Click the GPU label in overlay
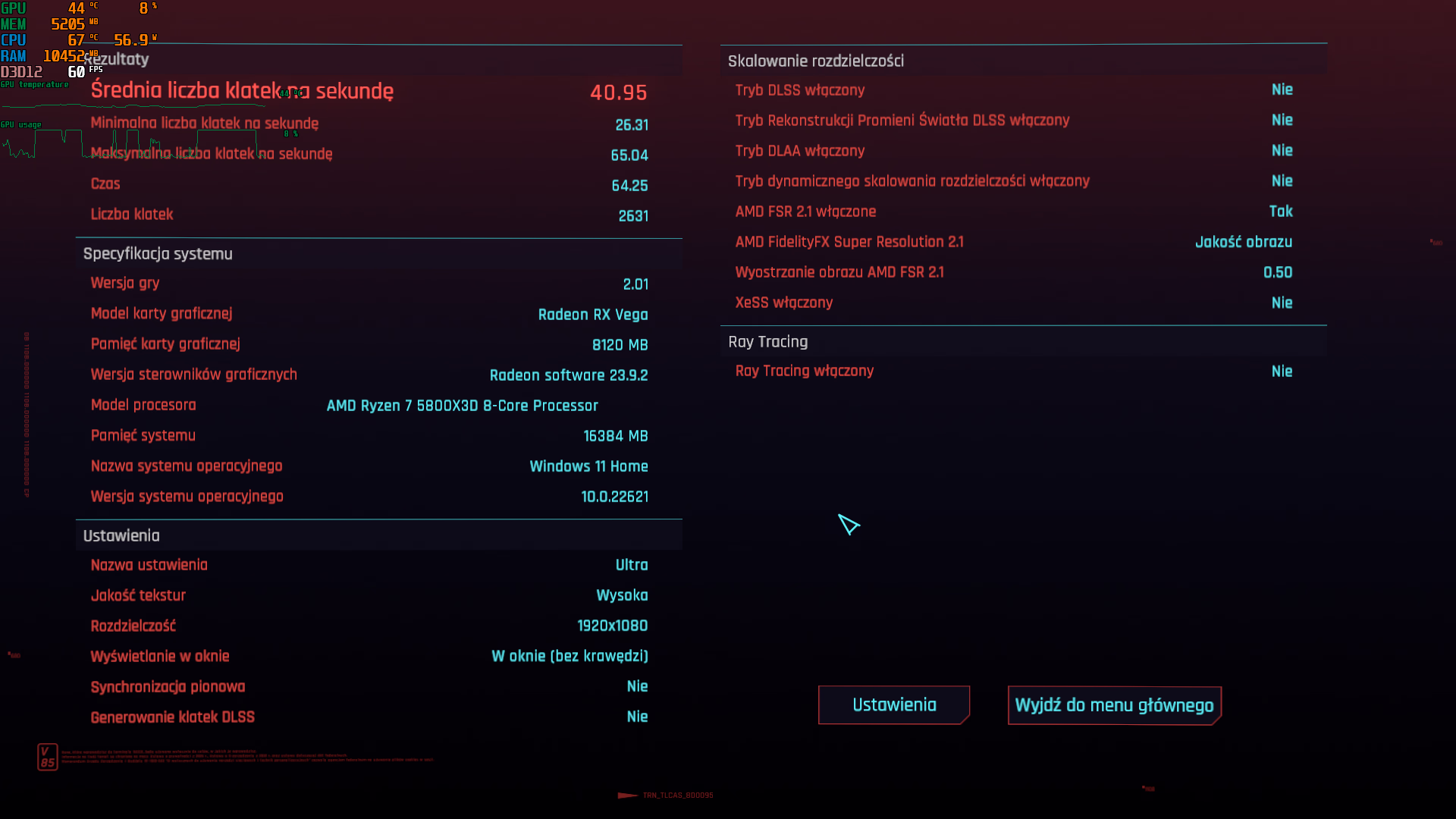 (14, 8)
